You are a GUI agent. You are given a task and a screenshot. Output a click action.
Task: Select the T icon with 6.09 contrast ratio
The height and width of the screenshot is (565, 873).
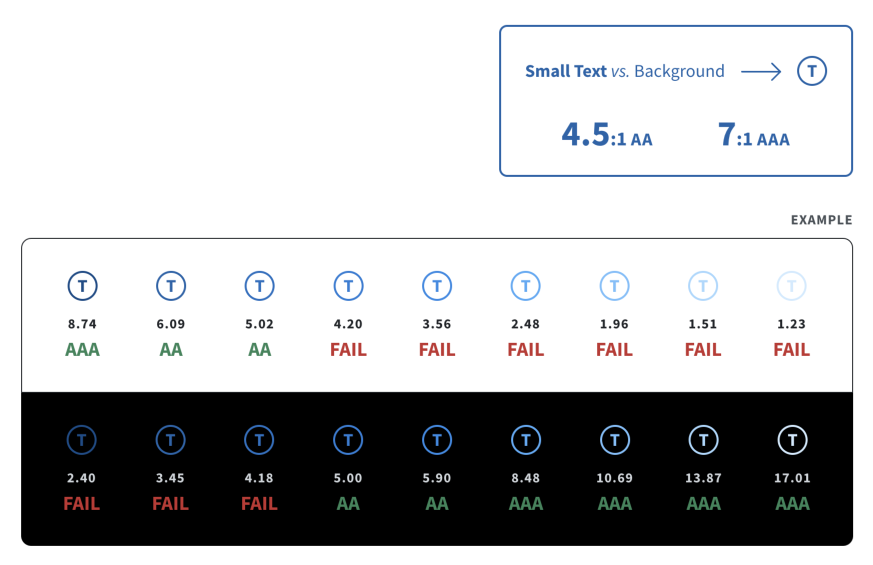pyautogui.click(x=171, y=286)
